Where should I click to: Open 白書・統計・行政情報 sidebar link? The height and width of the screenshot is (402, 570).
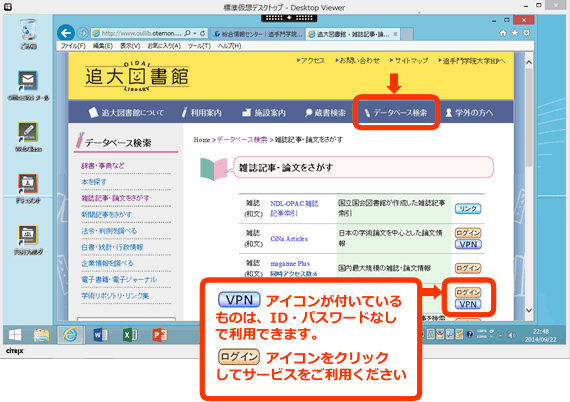(x=112, y=247)
